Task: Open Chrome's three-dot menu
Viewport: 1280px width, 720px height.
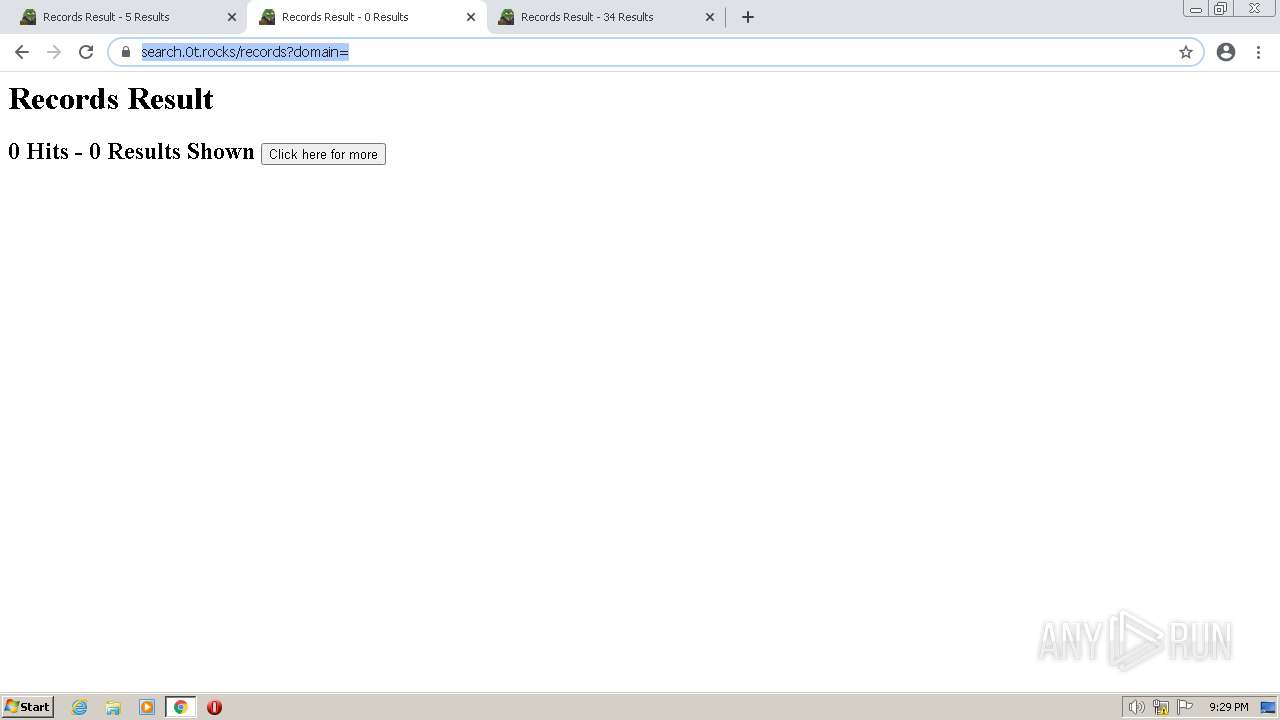Action: click(1258, 52)
